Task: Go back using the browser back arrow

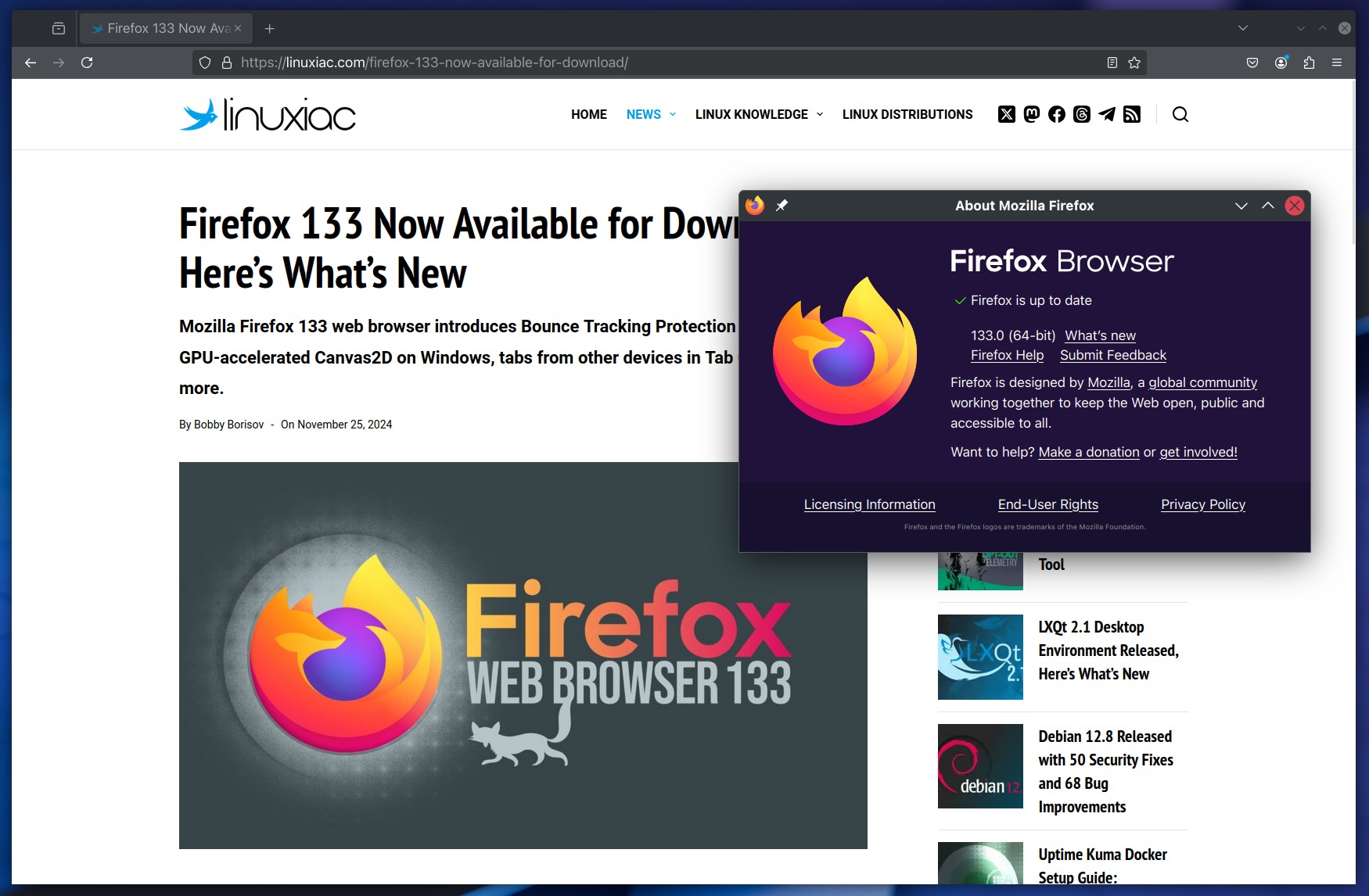Action: tap(31, 63)
